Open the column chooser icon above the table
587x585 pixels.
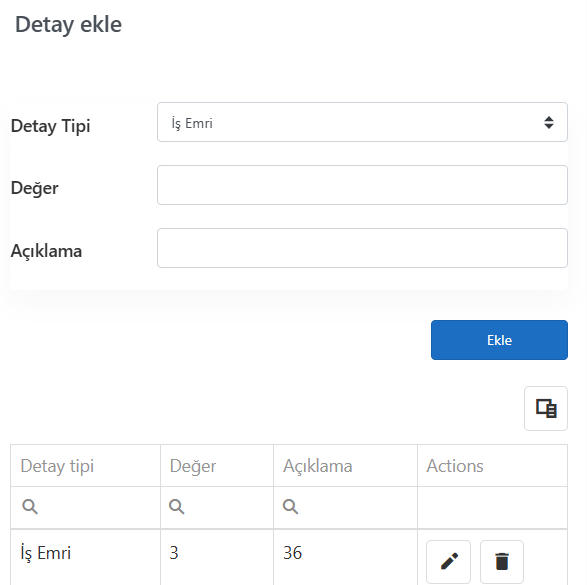pos(546,408)
